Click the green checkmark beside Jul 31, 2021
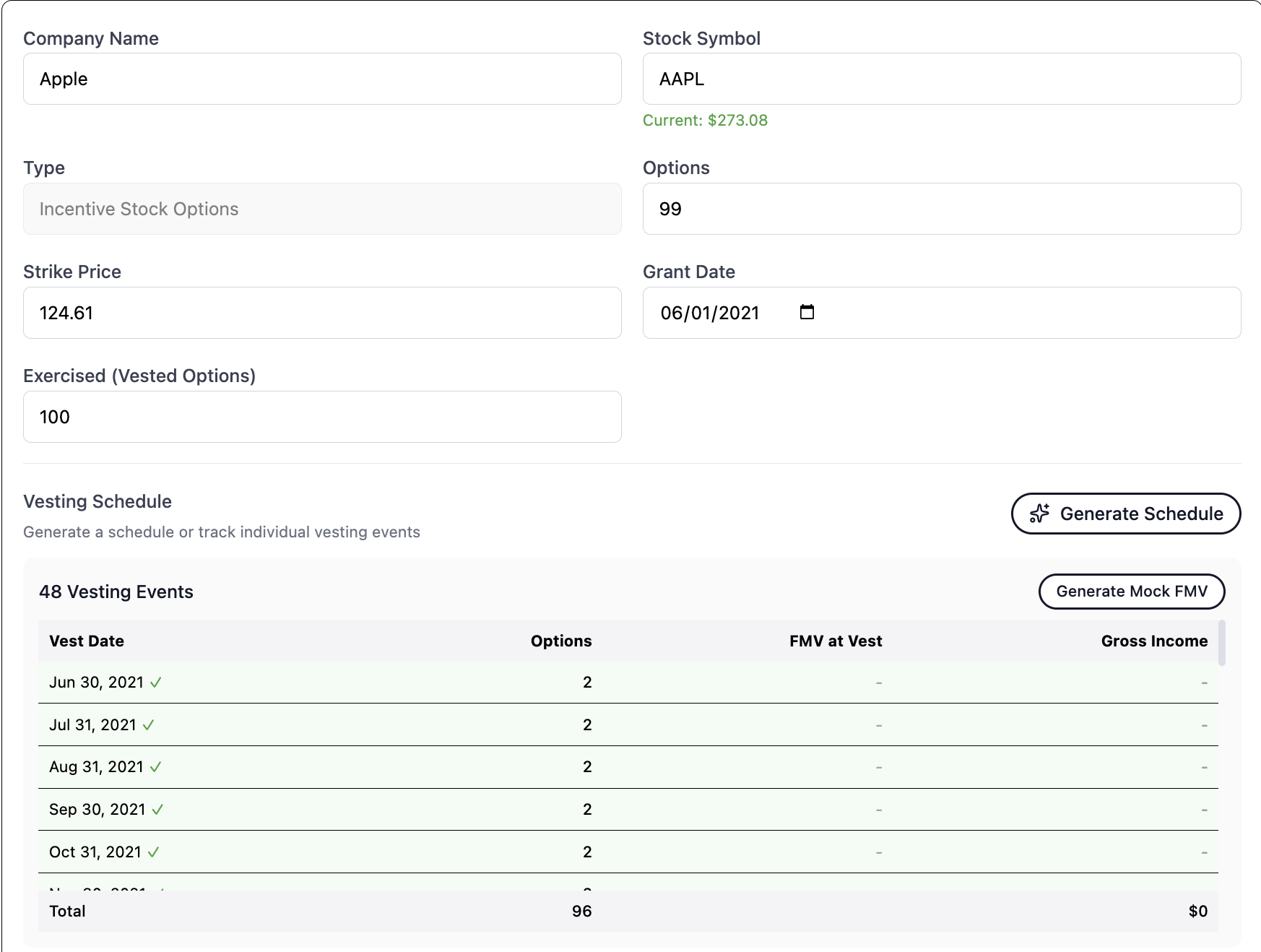 click(x=148, y=725)
